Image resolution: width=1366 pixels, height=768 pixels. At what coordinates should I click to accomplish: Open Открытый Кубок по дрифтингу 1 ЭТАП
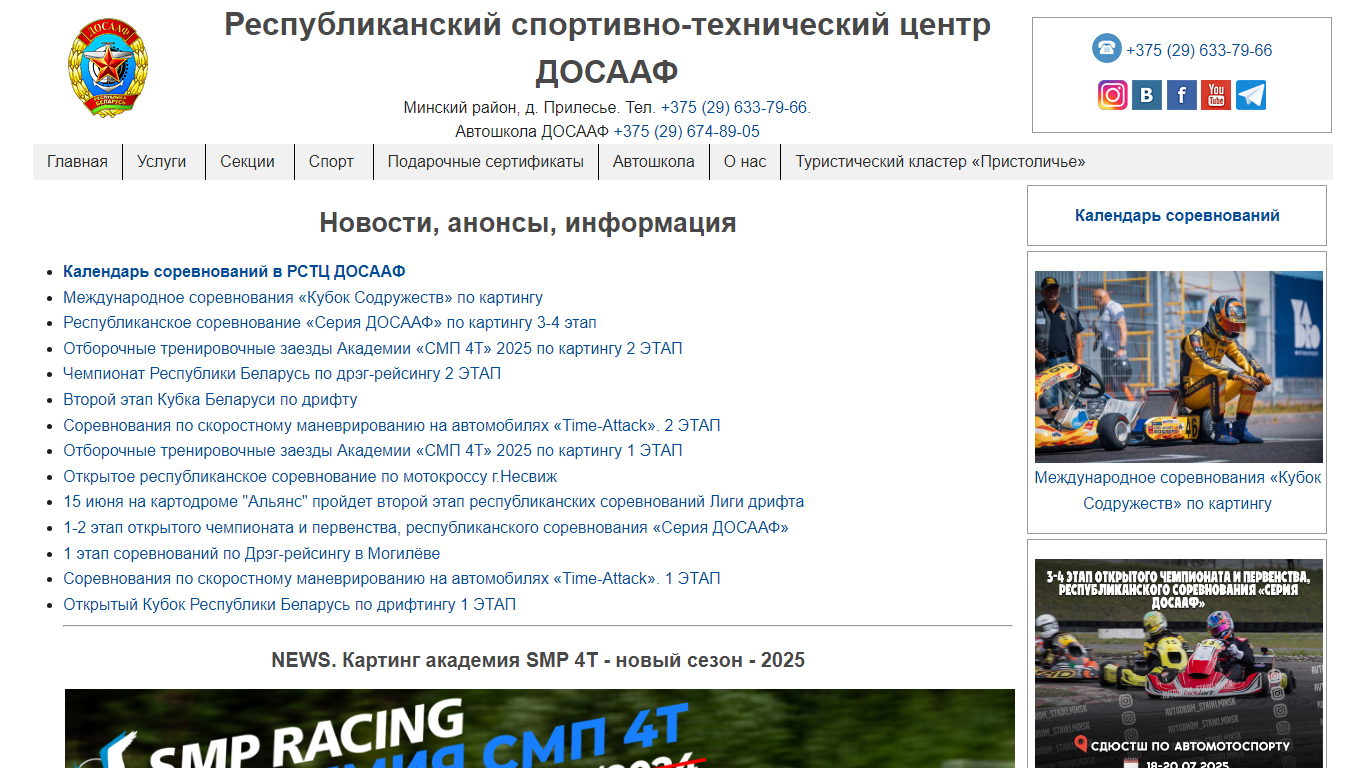tap(290, 604)
